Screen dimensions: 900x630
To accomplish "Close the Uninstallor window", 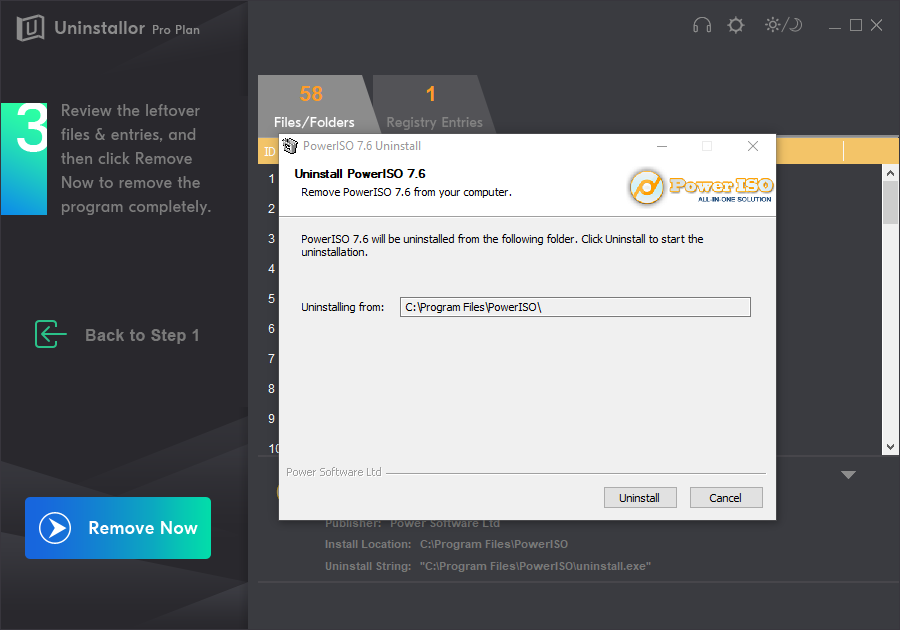I will pyautogui.click(x=876, y=25).
